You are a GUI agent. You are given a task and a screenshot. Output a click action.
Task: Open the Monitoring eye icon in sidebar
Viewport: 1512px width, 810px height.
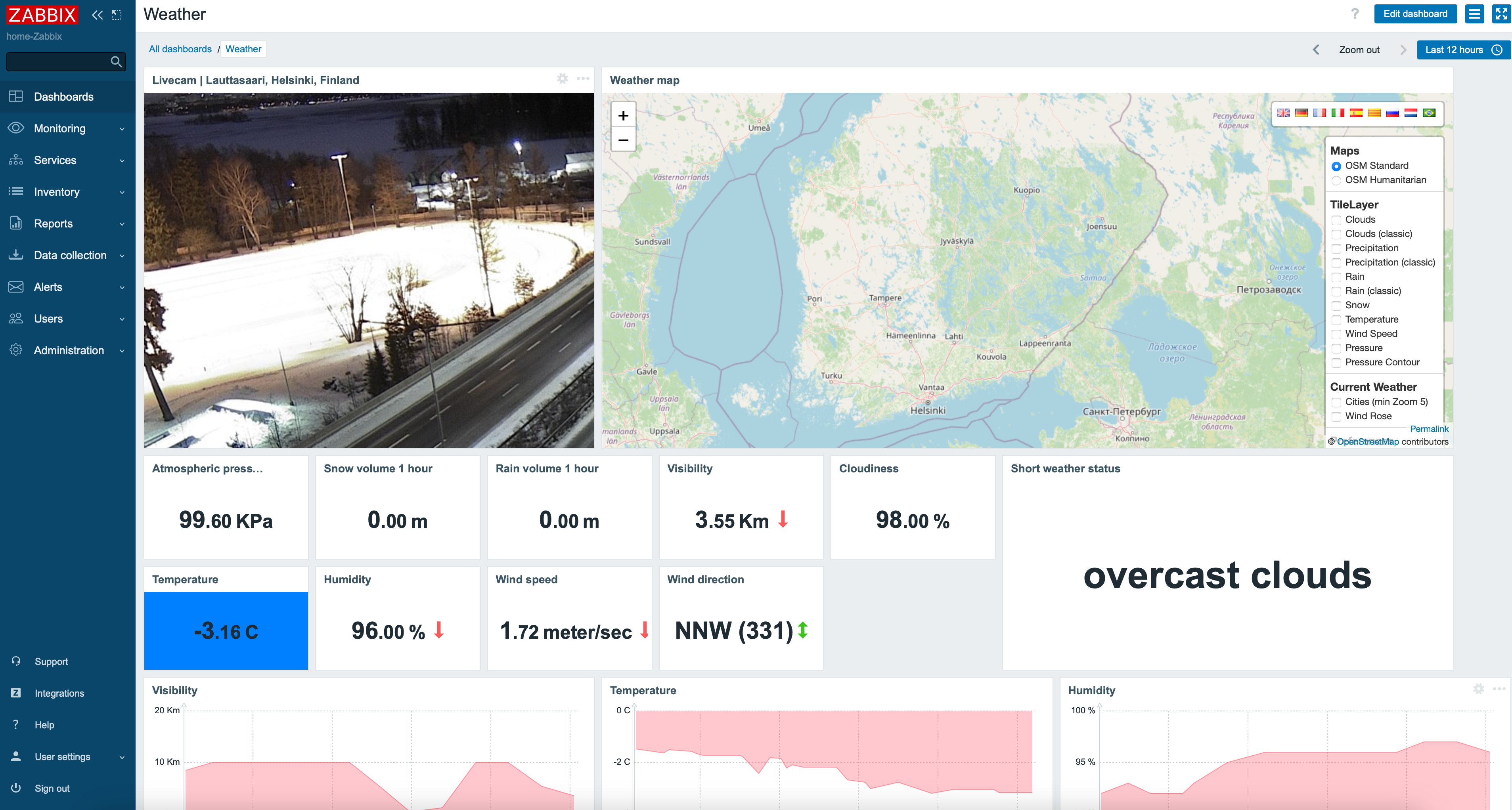pyautogui.click(x=16, y=128)
